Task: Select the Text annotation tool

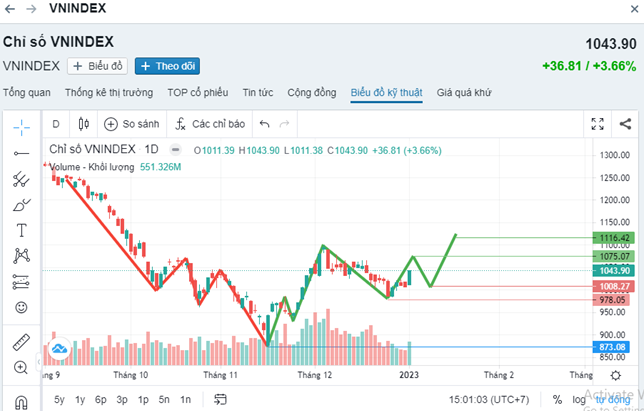Action: [21, 230]
